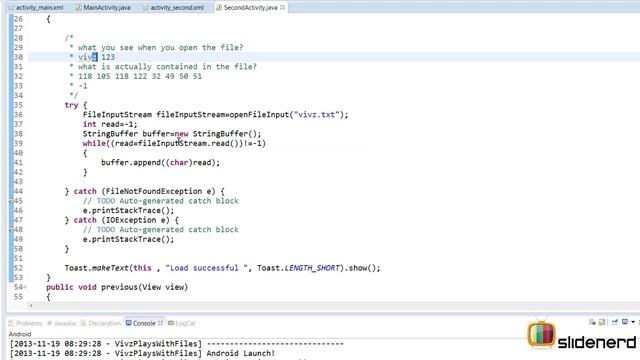
Task: Click e.printStackTrace() on line 46
Action: 129,211
